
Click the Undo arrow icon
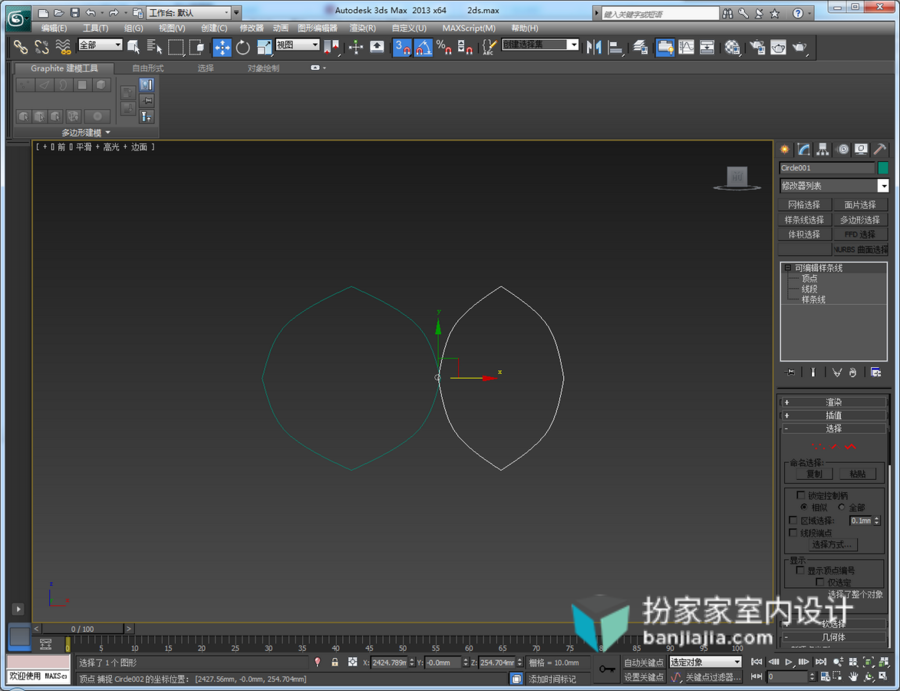(91, 12)
